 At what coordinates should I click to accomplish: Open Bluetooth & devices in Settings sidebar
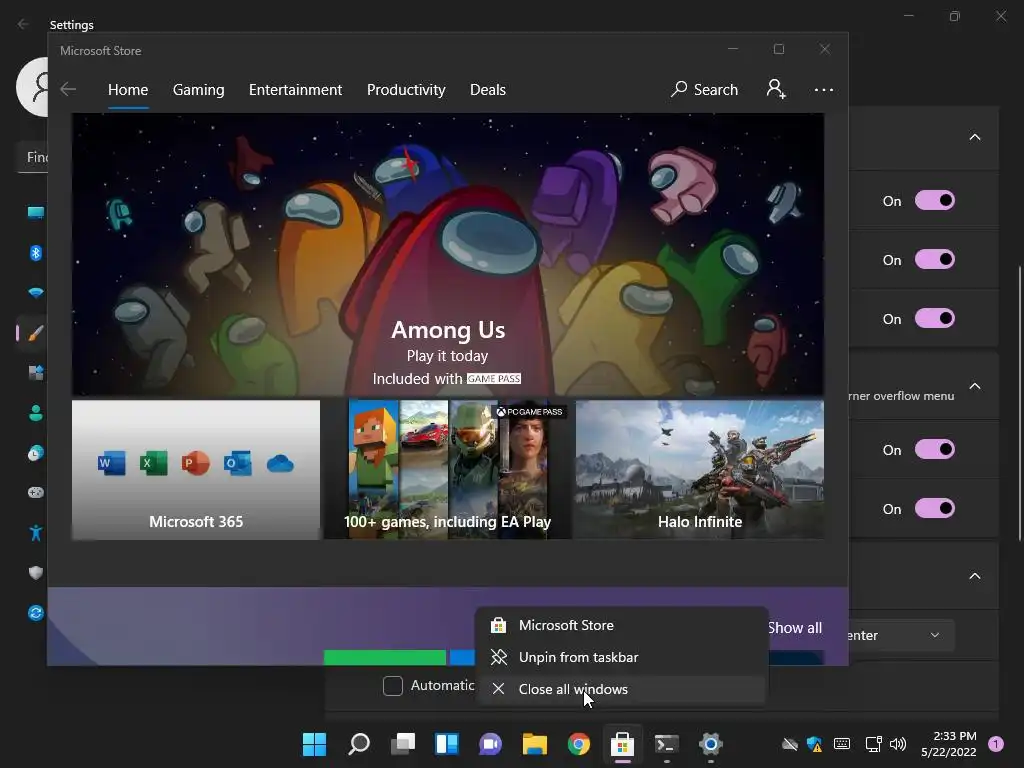(36, 253)
